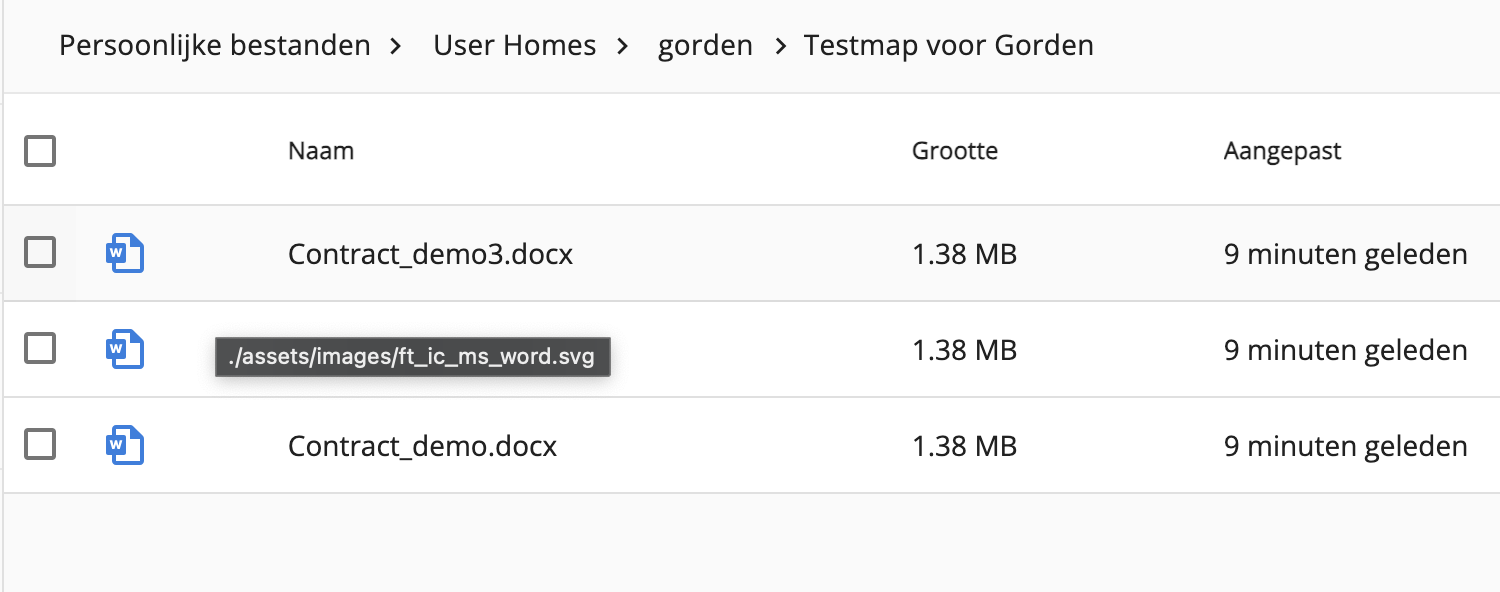Click the Word icon beside Contract_demo.docx

(125, 445)
